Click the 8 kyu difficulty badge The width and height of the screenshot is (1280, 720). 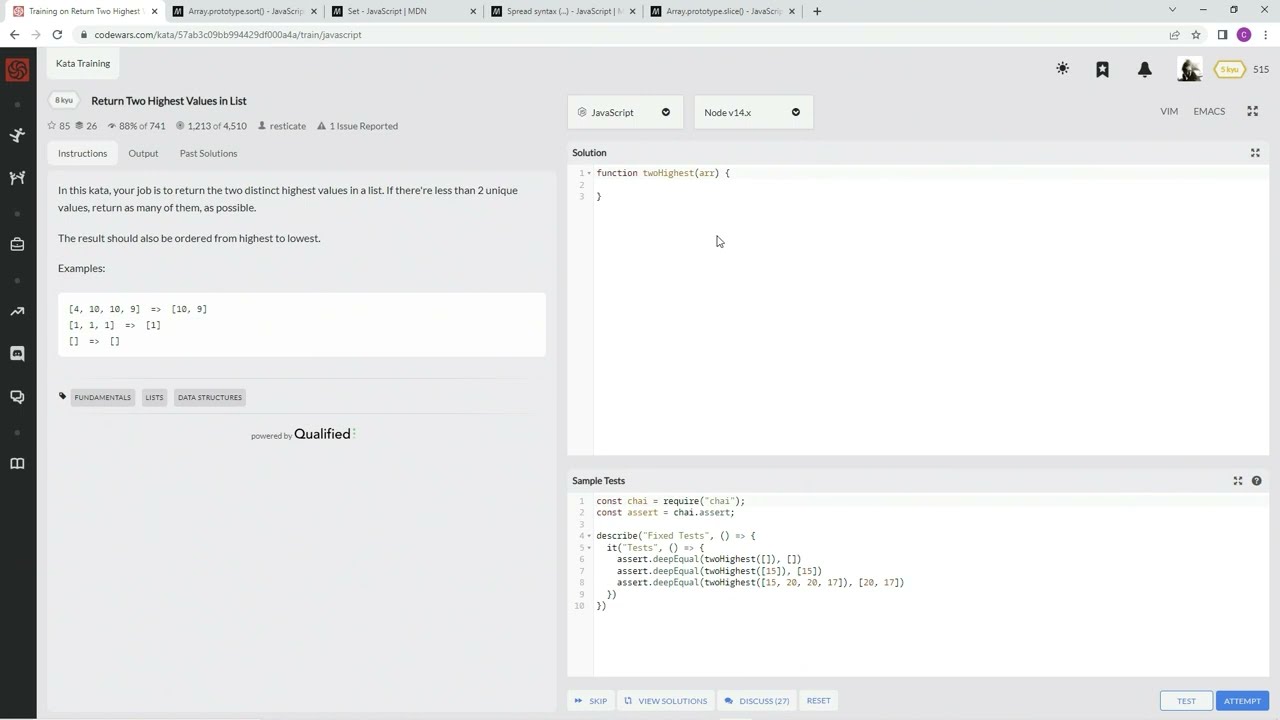click(x=64, y=100)
